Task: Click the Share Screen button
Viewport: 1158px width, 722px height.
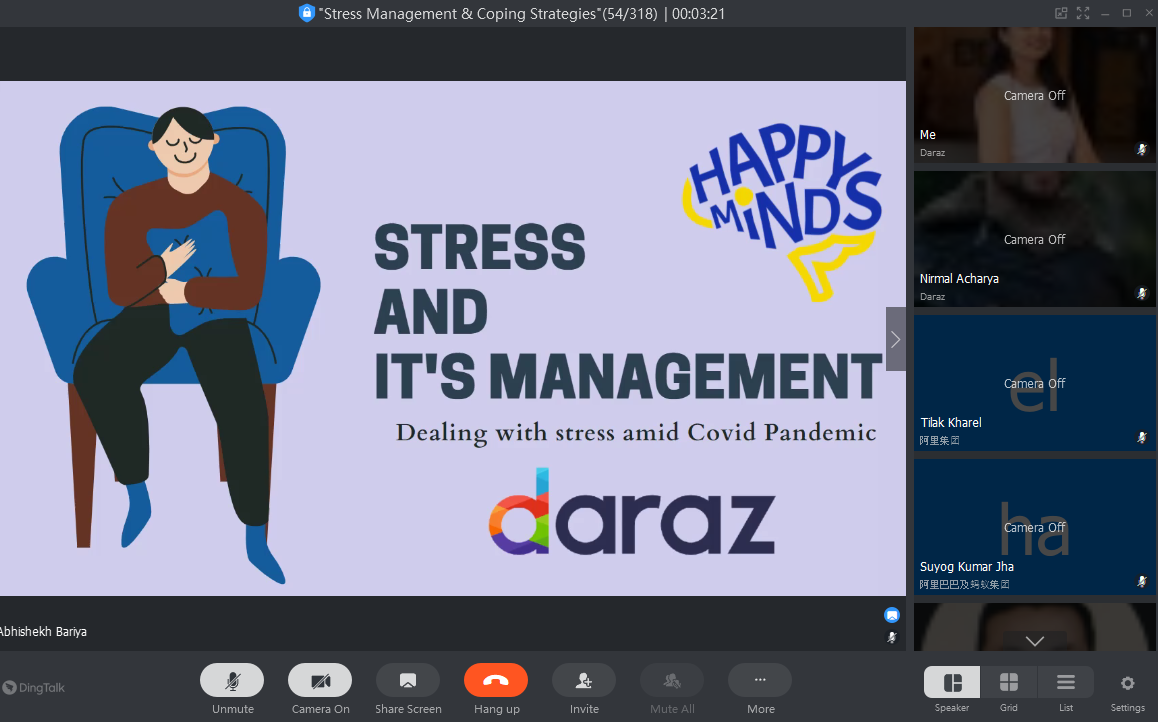Action: click(408, 680)
